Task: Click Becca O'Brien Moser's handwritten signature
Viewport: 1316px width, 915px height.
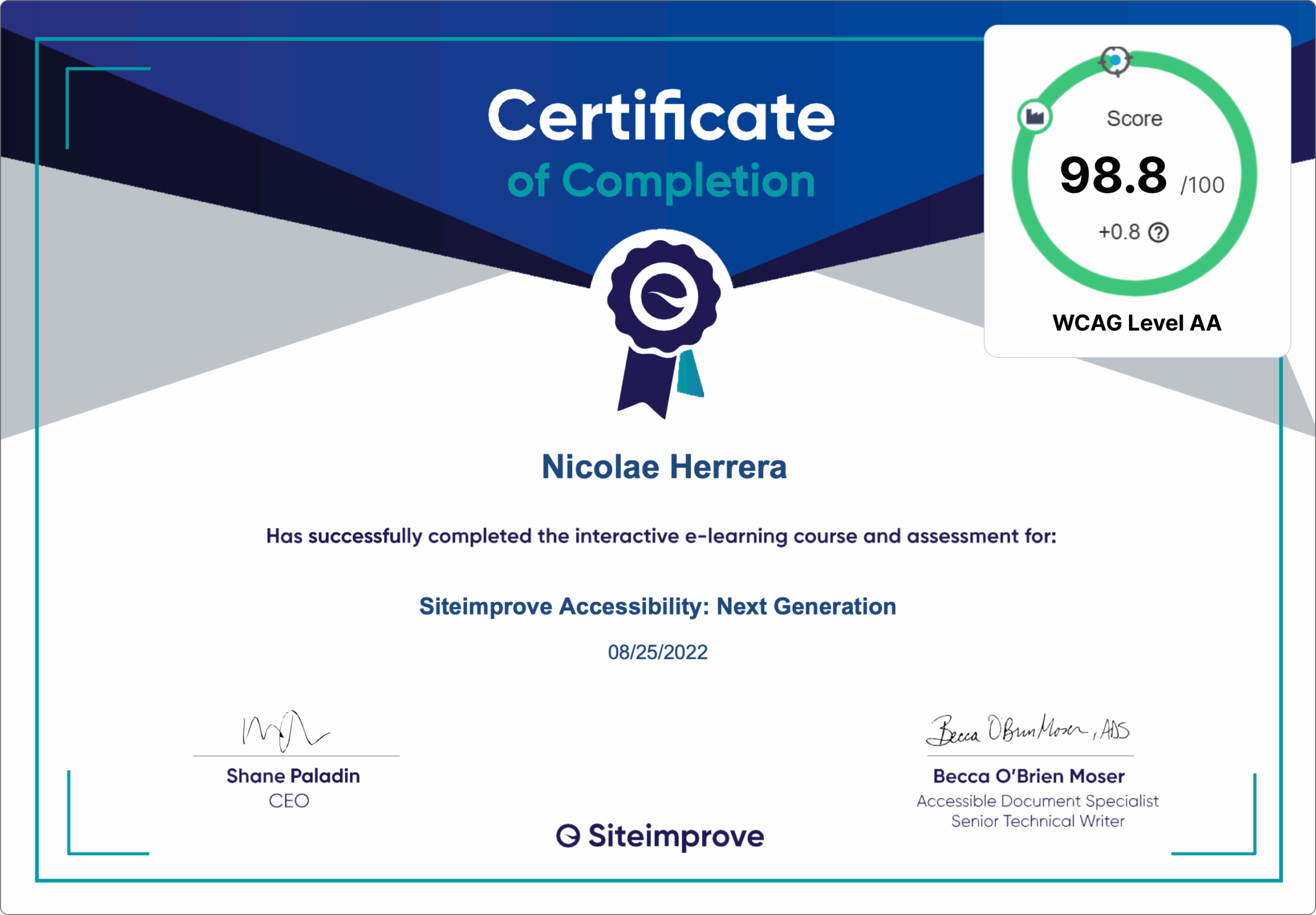Action: (1027, 730)
